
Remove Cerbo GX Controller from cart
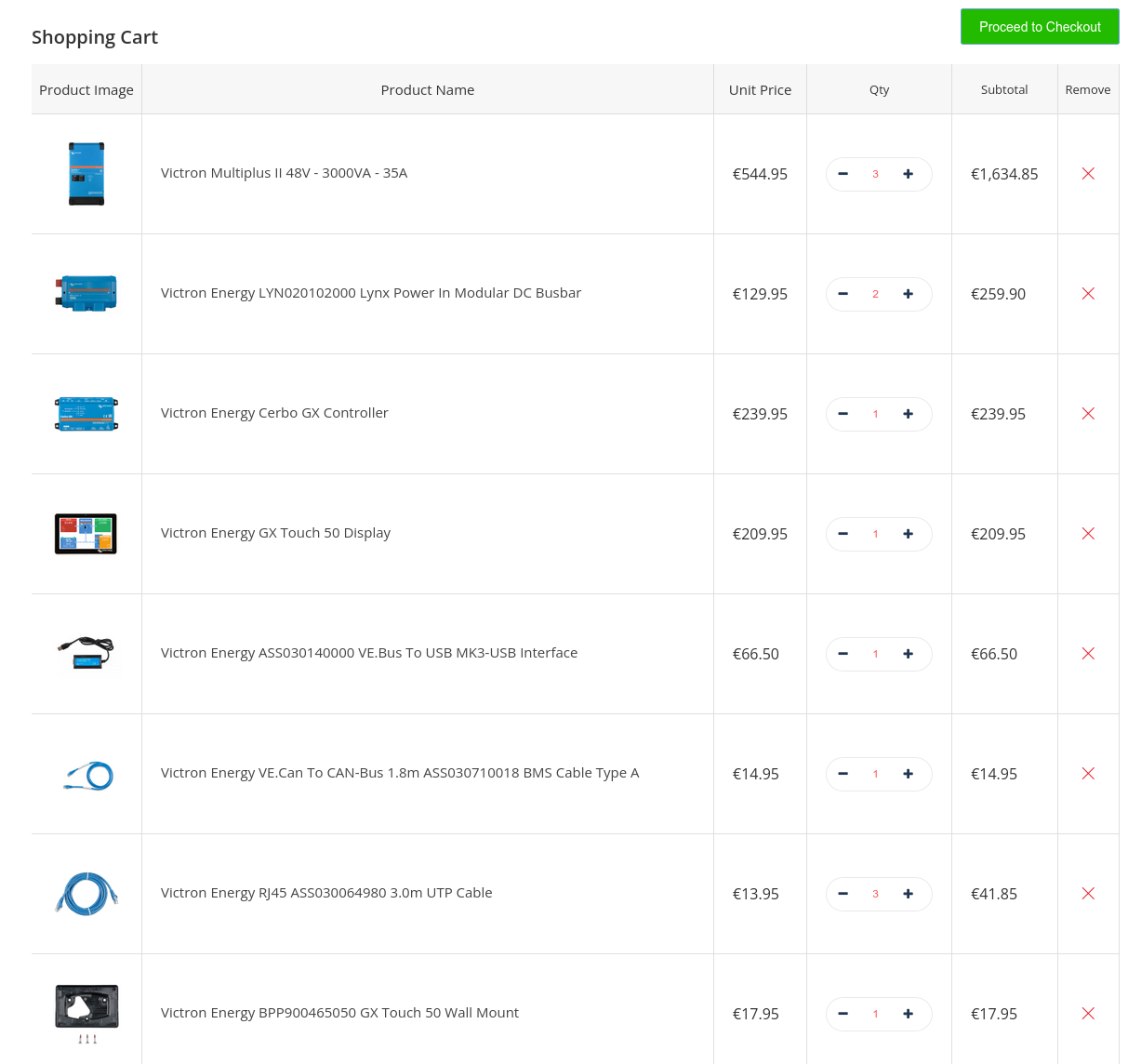click(x=1088, y=414)
